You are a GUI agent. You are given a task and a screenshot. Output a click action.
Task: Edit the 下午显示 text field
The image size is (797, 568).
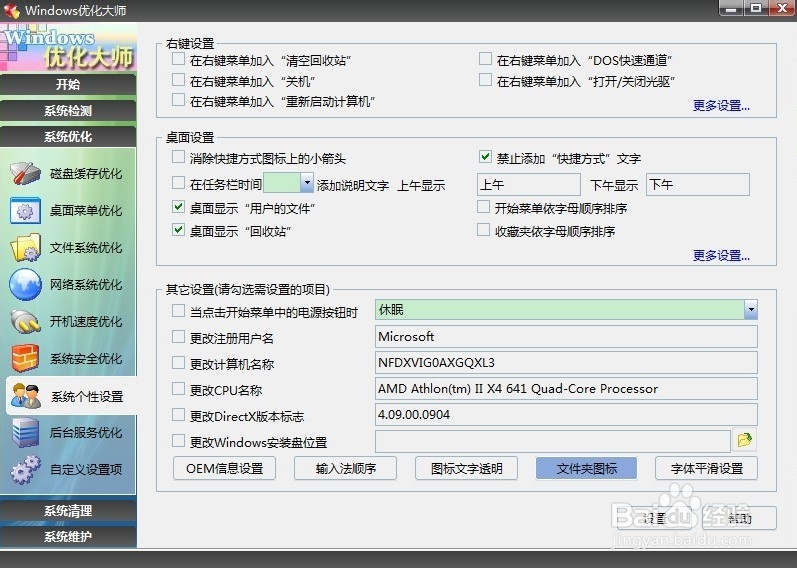coord(698,184)
